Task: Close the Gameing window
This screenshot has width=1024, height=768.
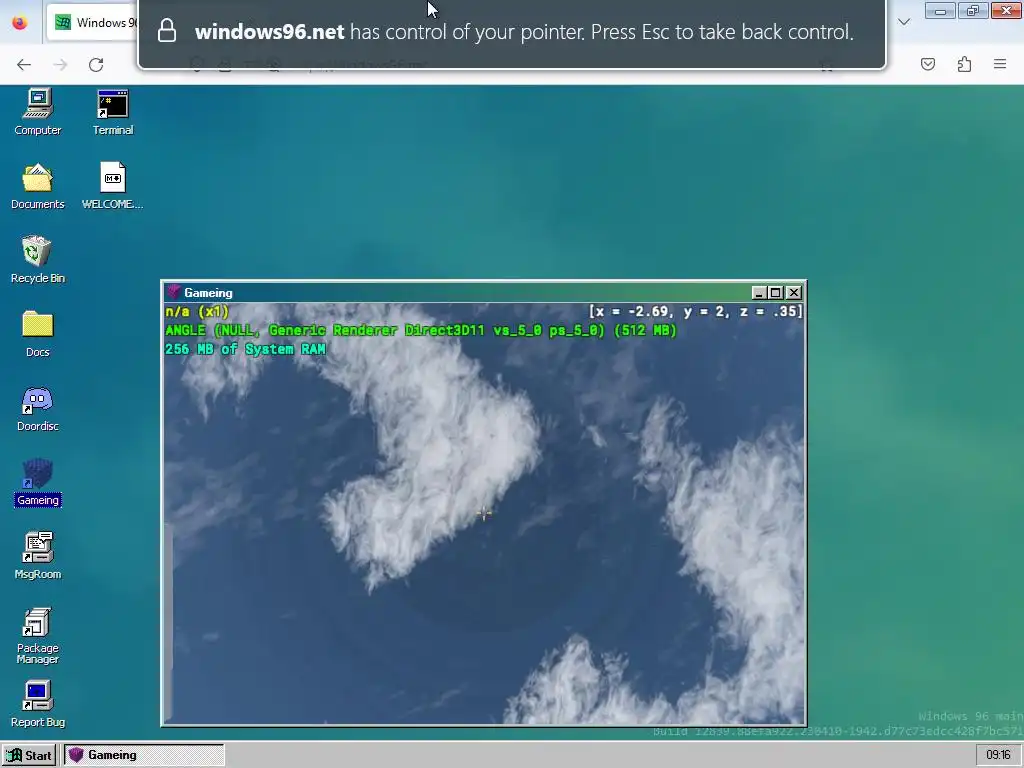Action: (793, 293)
